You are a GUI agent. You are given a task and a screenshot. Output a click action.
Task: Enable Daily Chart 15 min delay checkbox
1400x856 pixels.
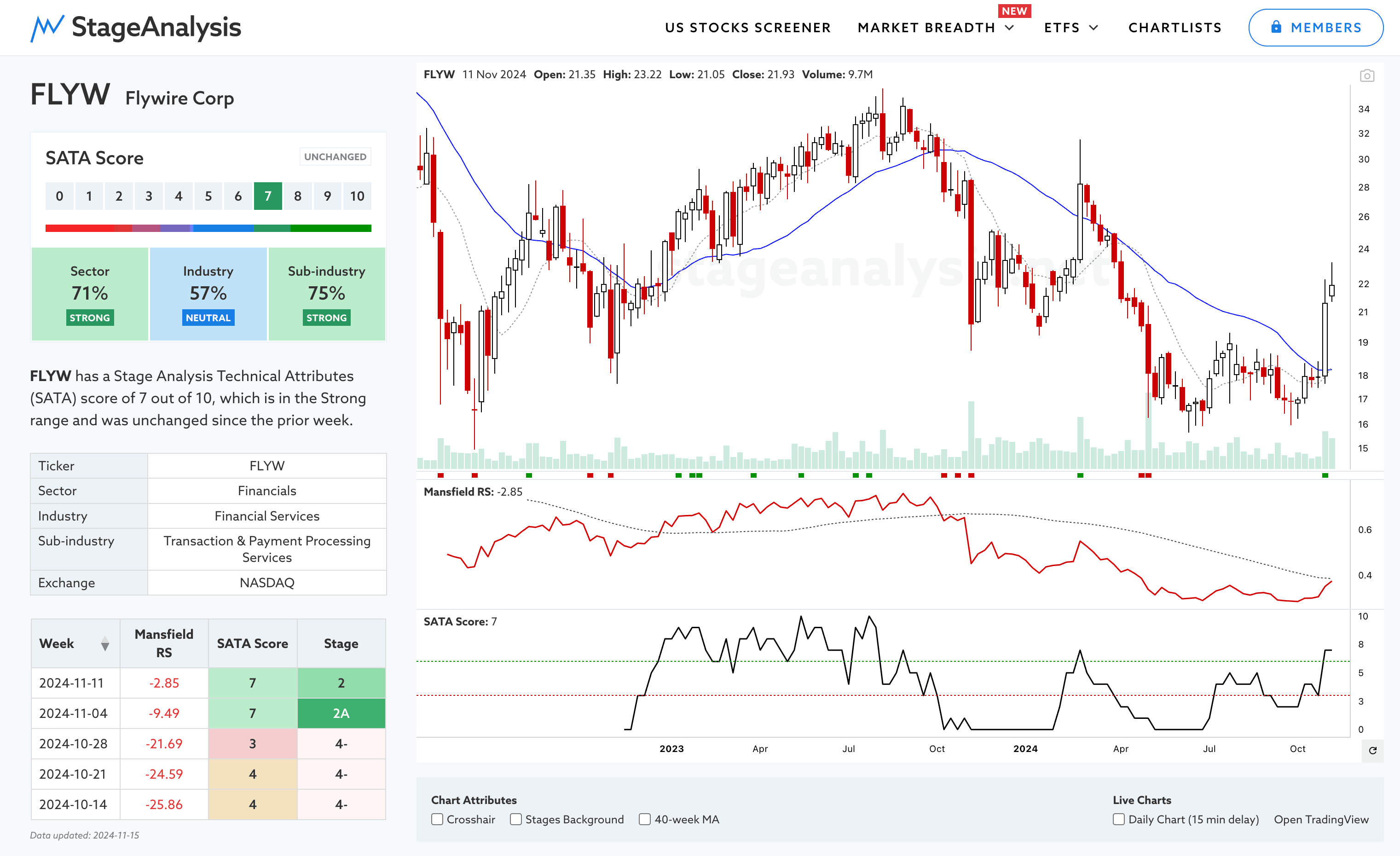(1119, 819)
